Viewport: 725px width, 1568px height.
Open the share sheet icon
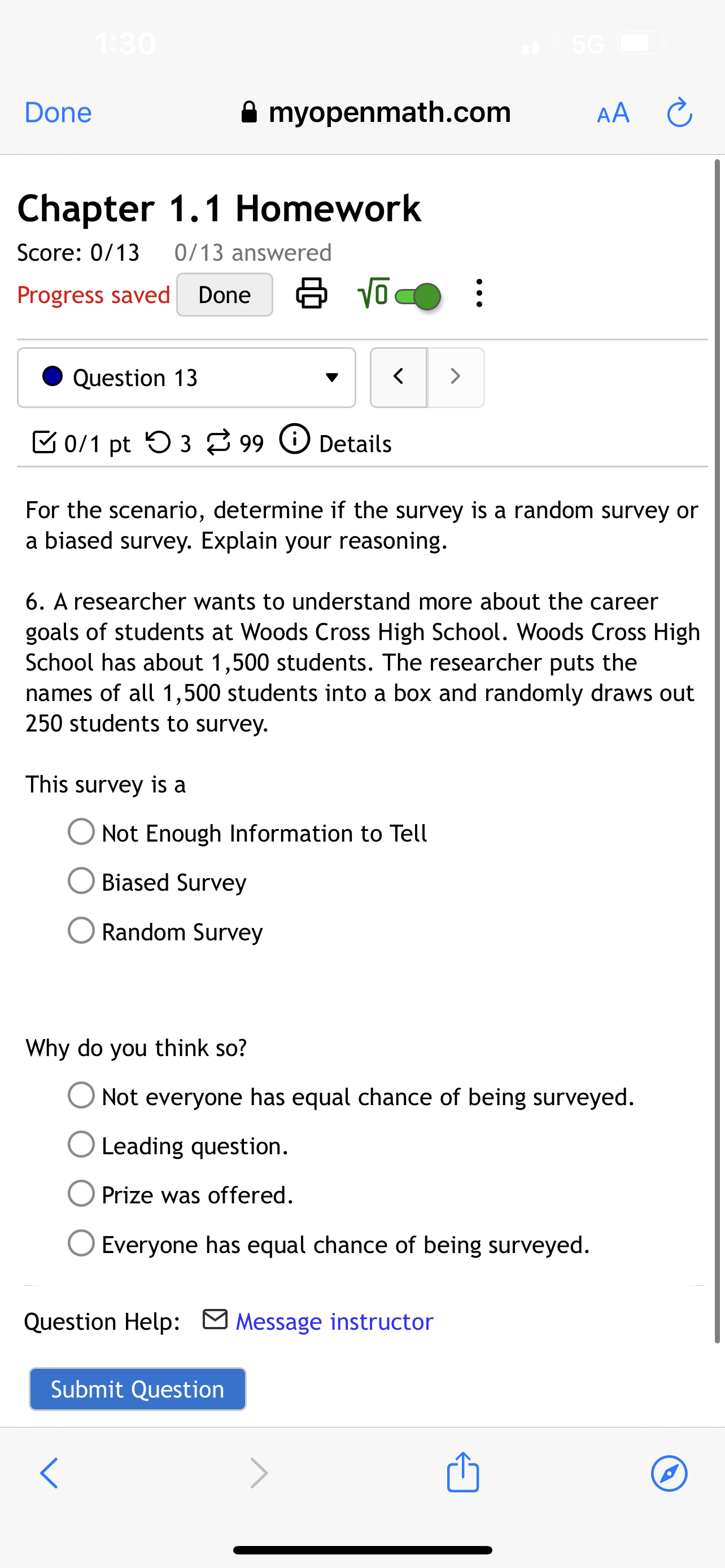tap(463, 1473)
